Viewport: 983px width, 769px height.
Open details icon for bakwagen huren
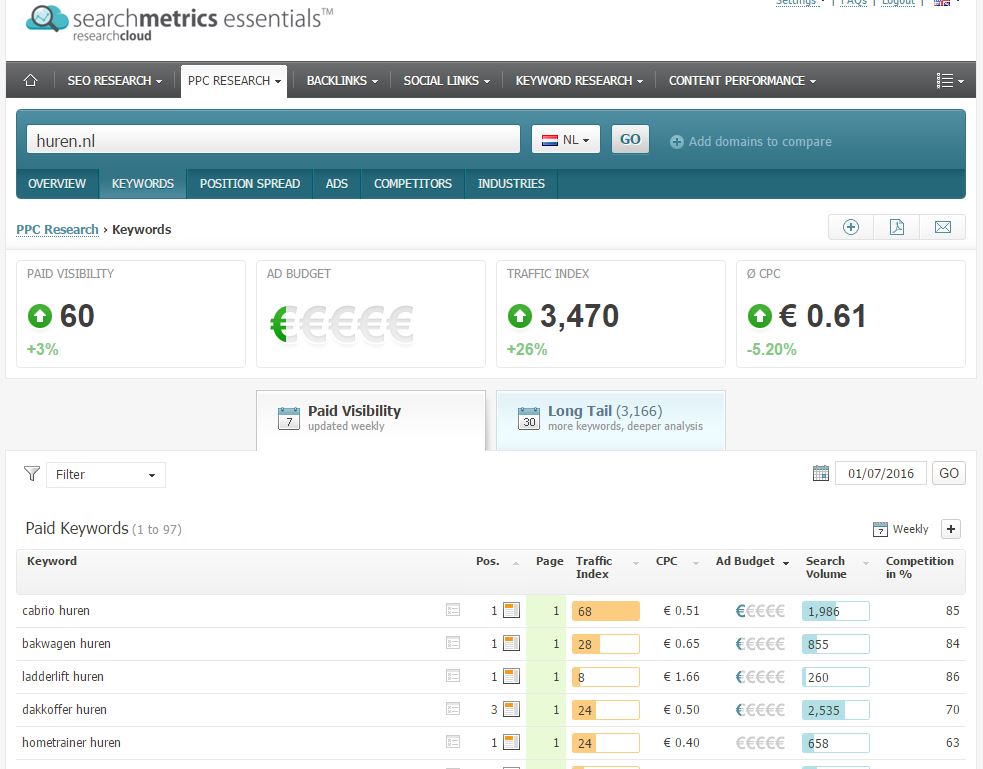pos(453,643)
